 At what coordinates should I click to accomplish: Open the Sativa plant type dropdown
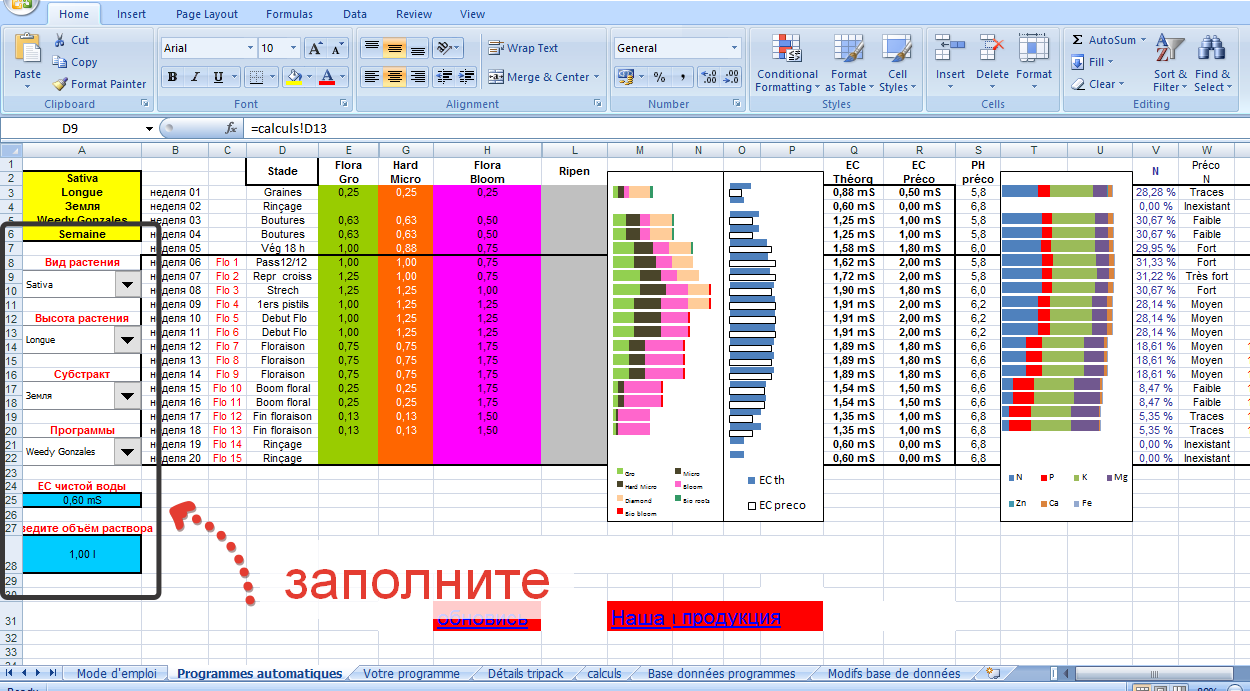[x=127, y=284]
